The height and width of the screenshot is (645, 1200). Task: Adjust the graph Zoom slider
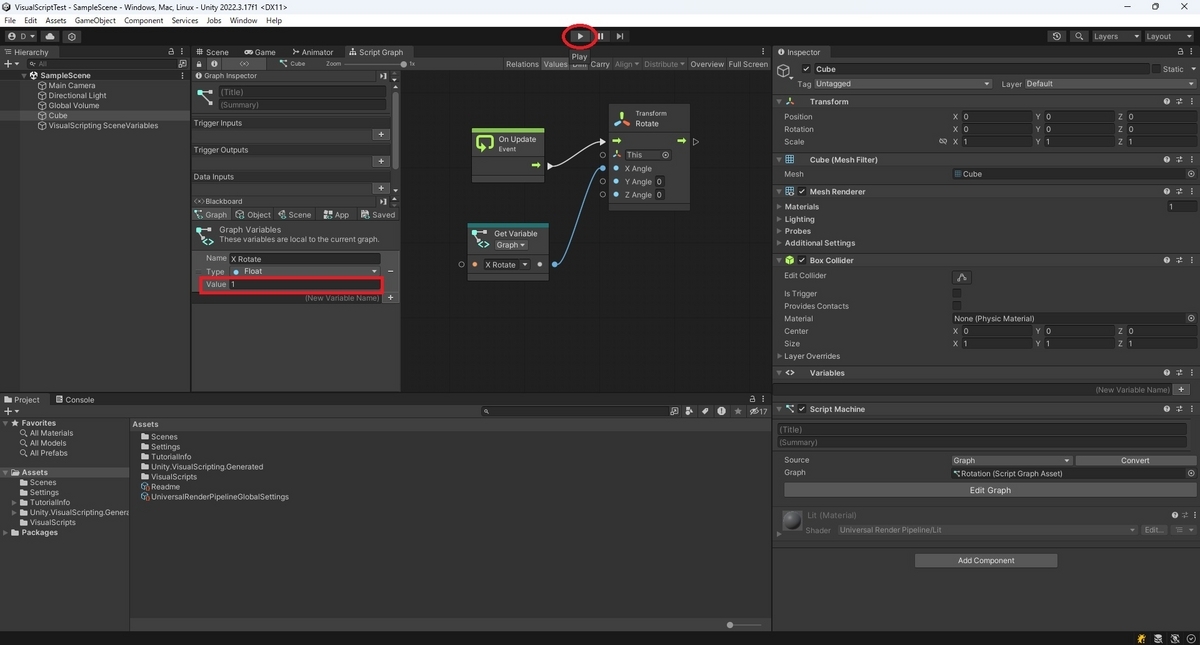tap(376, 64)
